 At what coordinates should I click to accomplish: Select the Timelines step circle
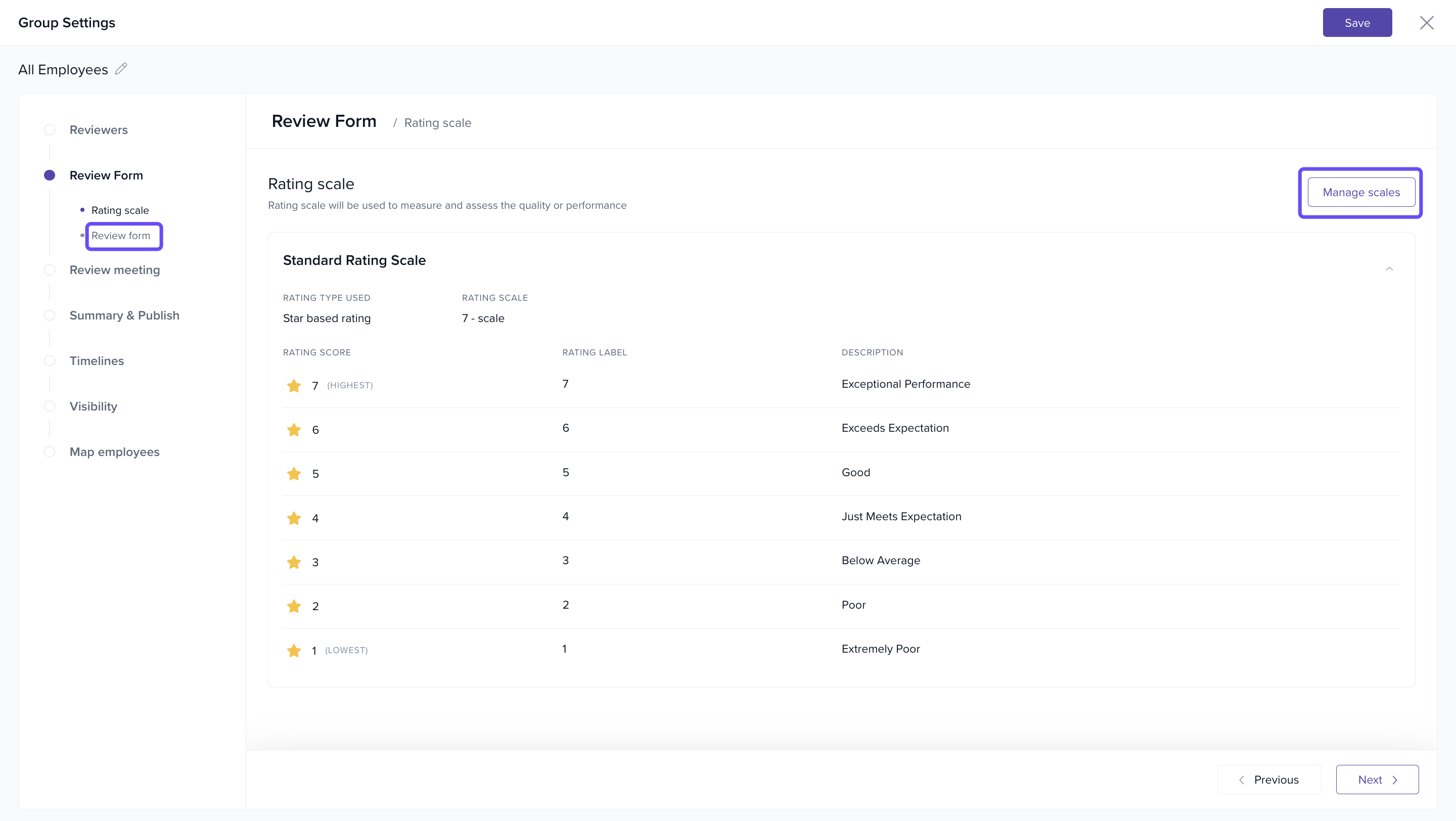(50, 361)
